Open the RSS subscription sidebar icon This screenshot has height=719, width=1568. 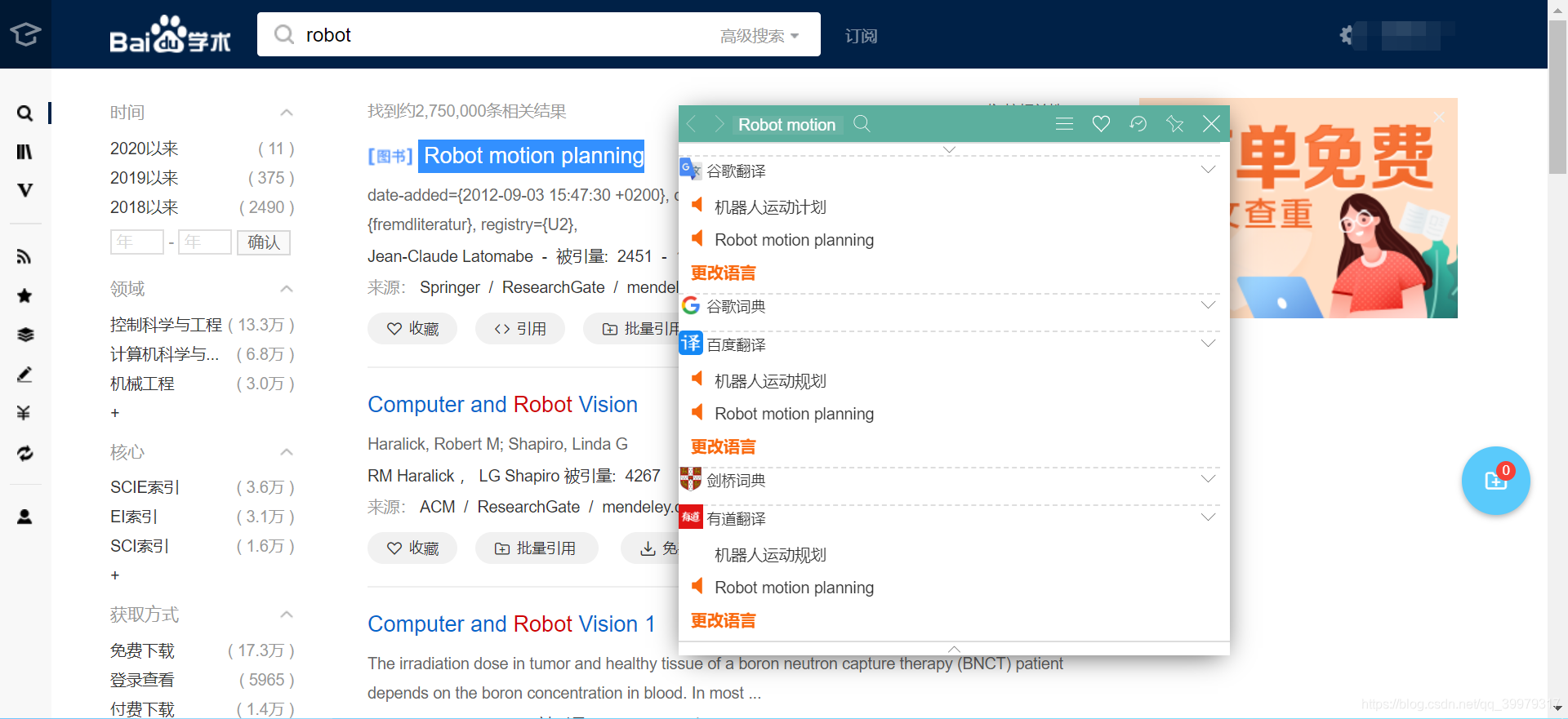[x=24, y=257]
